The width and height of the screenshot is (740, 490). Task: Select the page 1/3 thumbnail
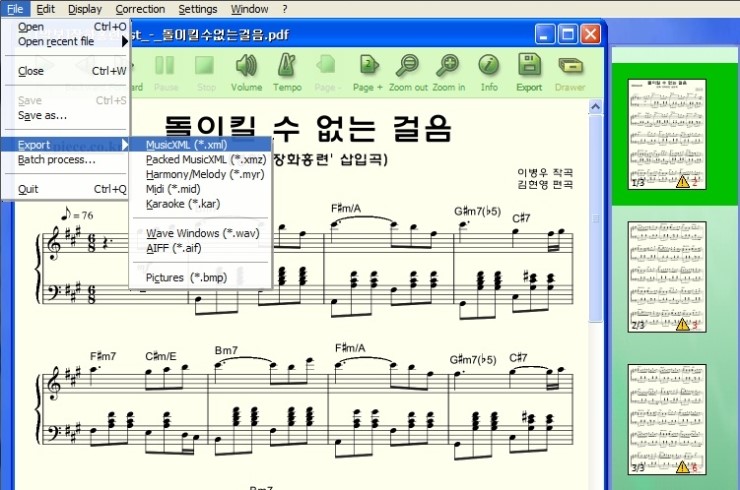coord(667,134)
